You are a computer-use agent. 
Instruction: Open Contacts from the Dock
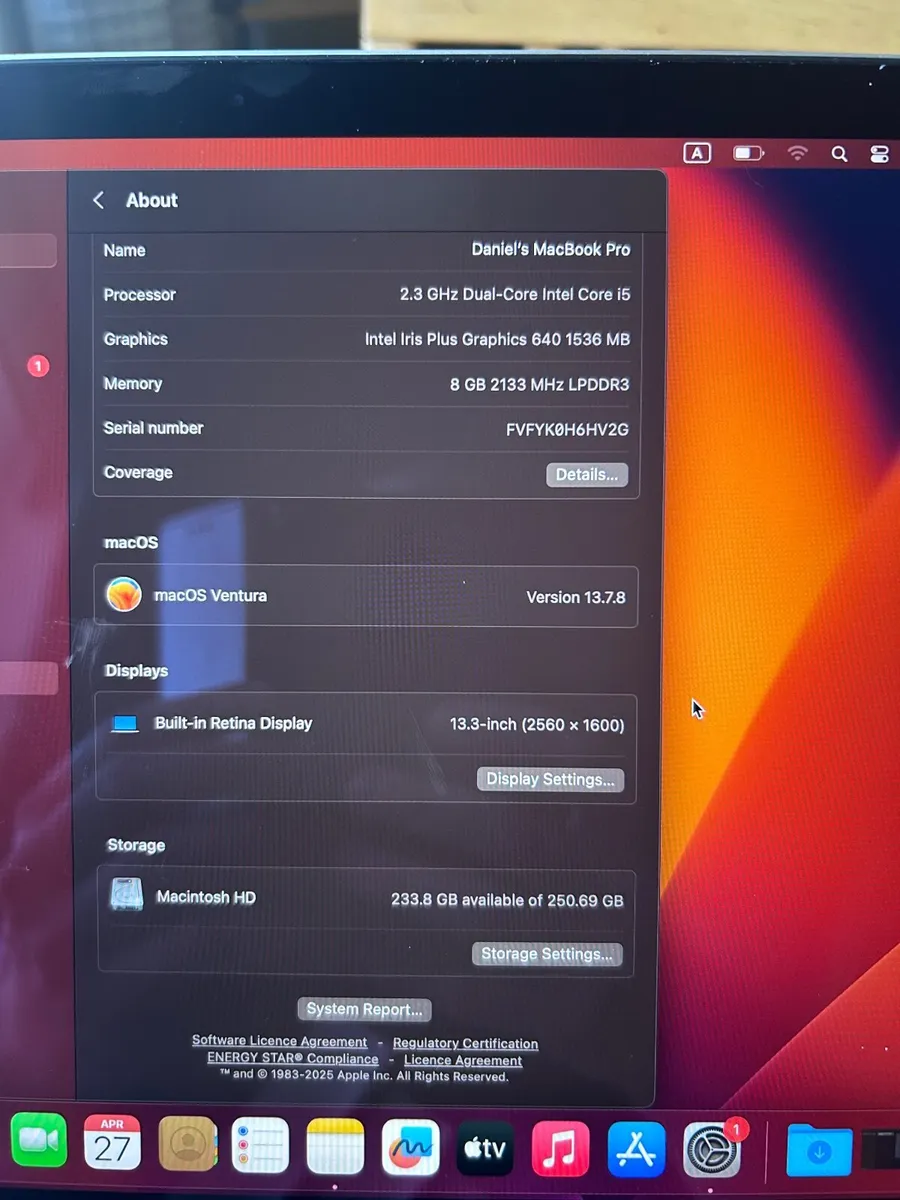186,1140
